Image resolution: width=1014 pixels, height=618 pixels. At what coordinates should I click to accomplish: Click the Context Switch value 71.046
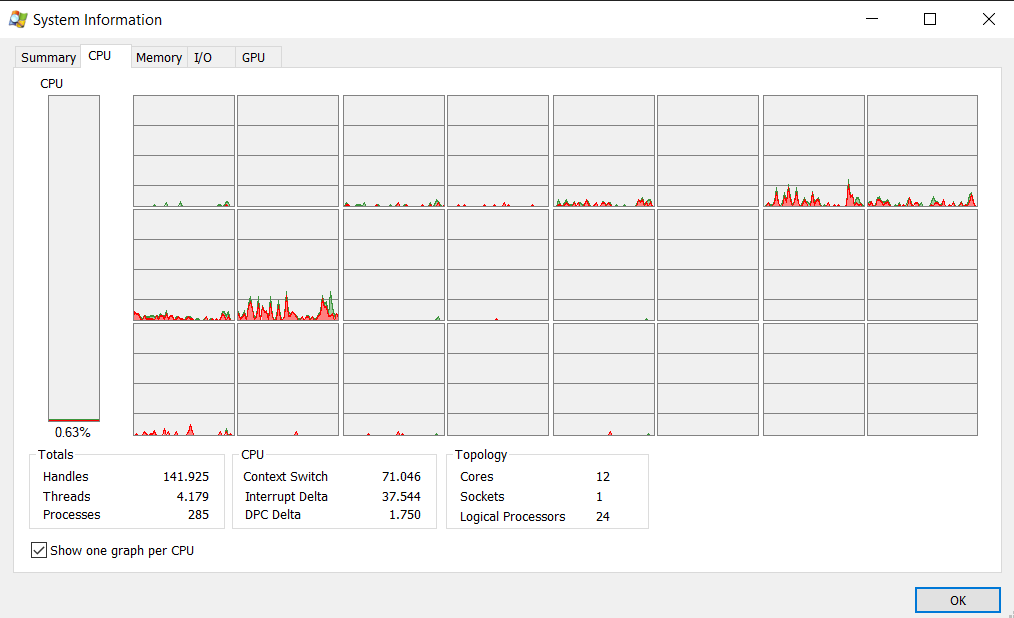coord(401,476)
